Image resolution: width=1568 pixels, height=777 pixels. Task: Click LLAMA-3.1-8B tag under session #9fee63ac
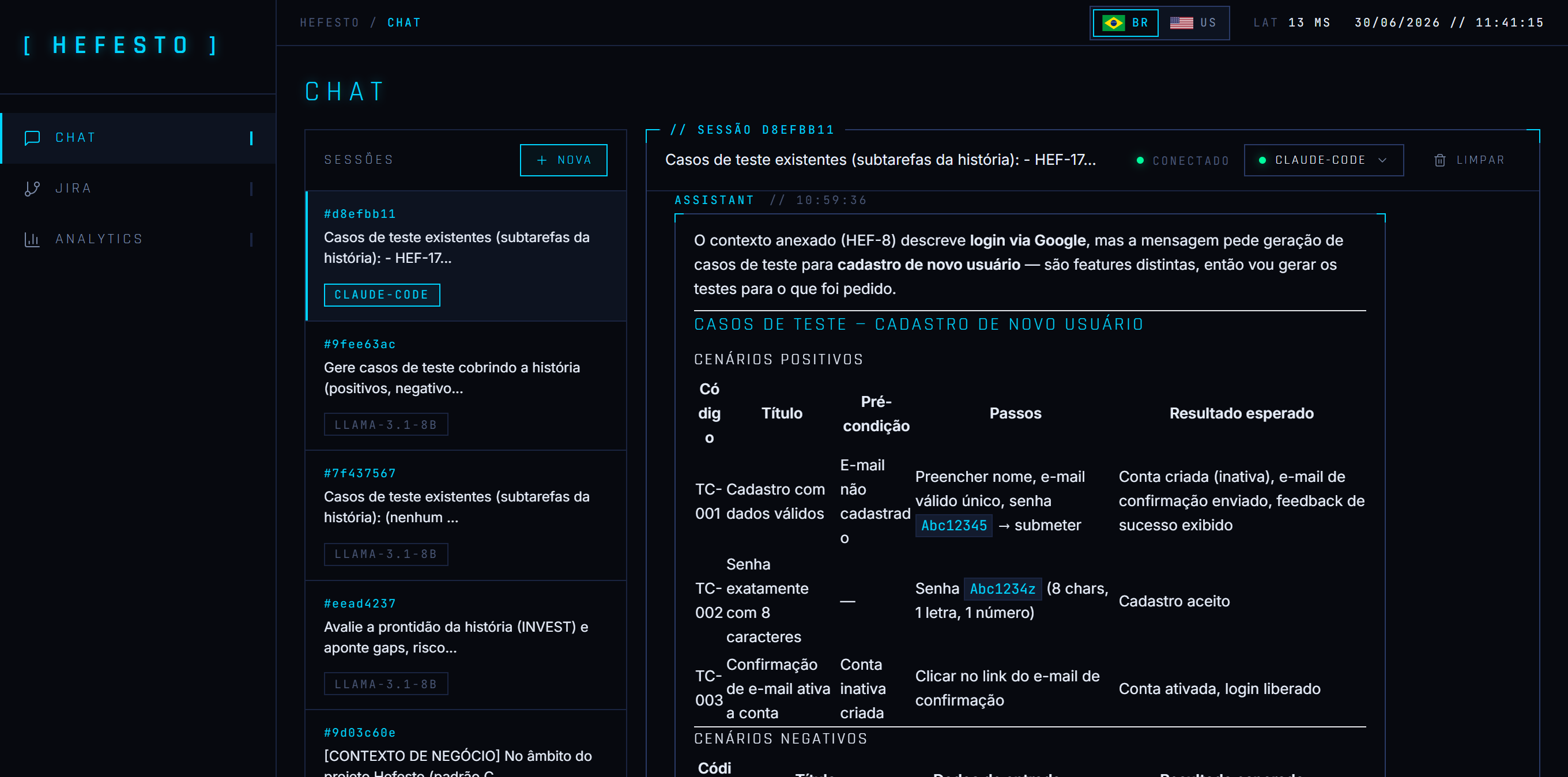pyautogui.click(x=386, y=425)
